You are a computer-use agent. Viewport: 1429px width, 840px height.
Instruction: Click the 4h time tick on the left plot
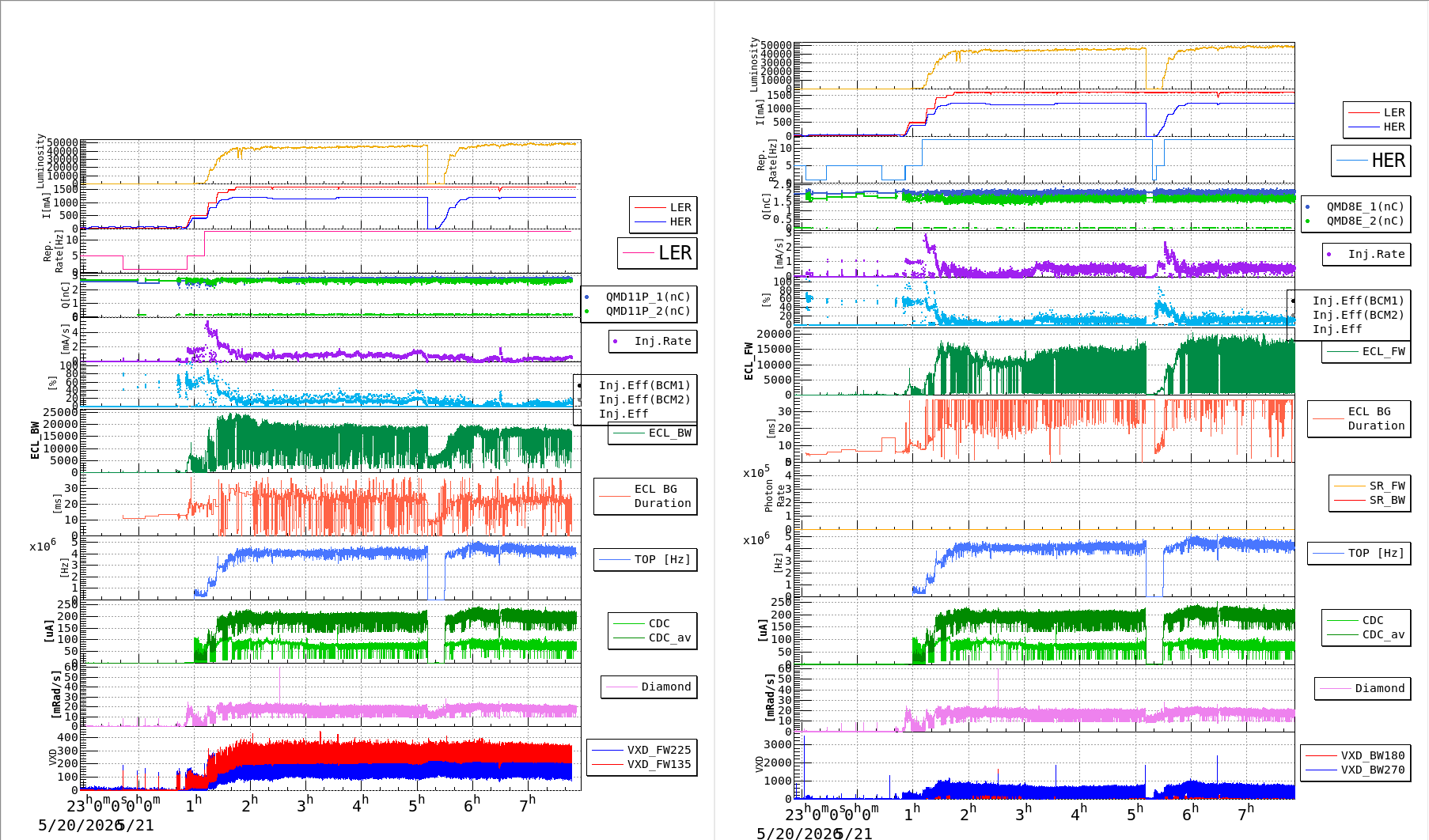pyautogui.click(x=361, y=804)
